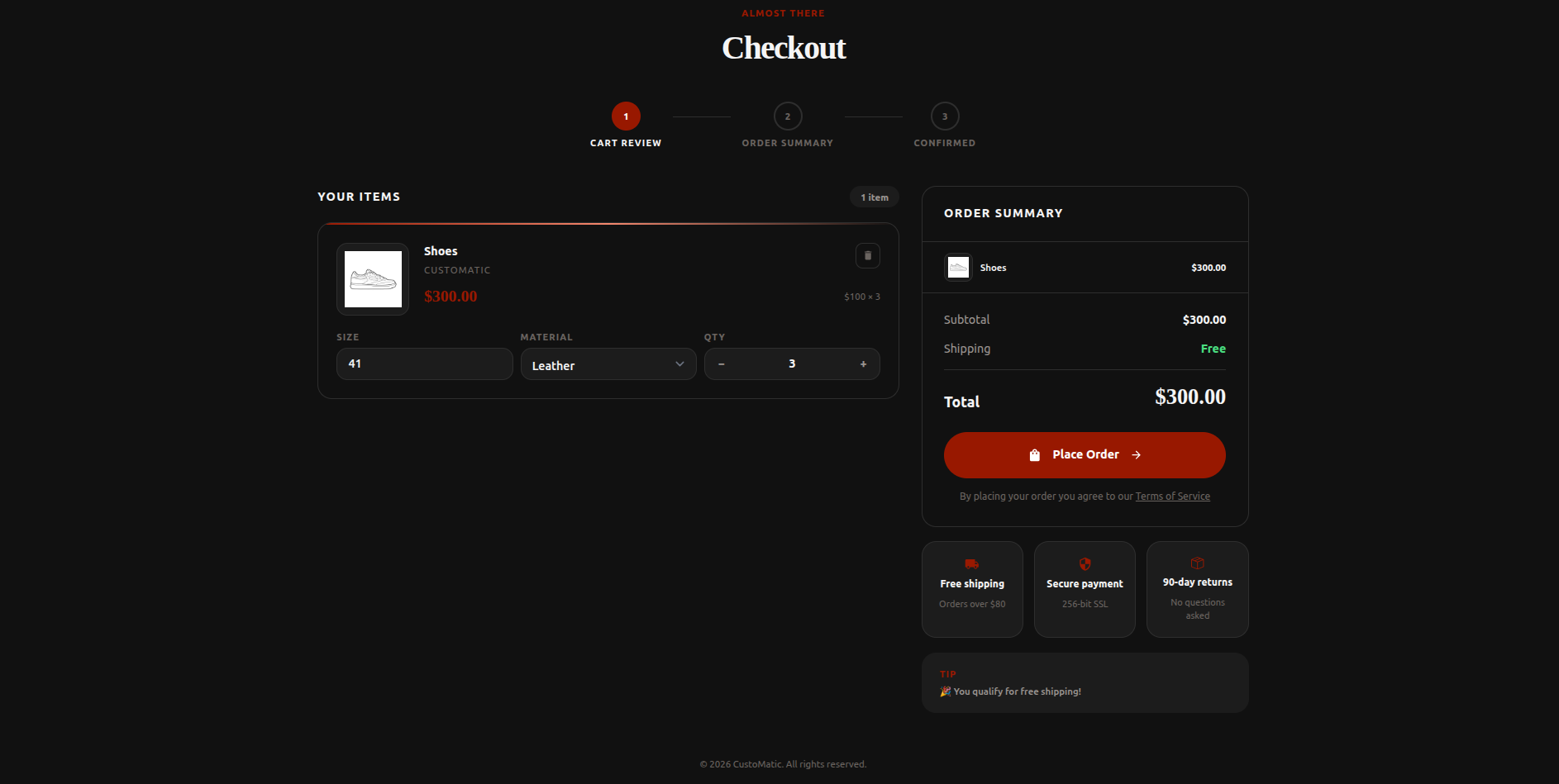Screen dimensions: 1559x784
Task: Click the green Free shipping value
Action: pyautogui.click(x=1213, y=349)
